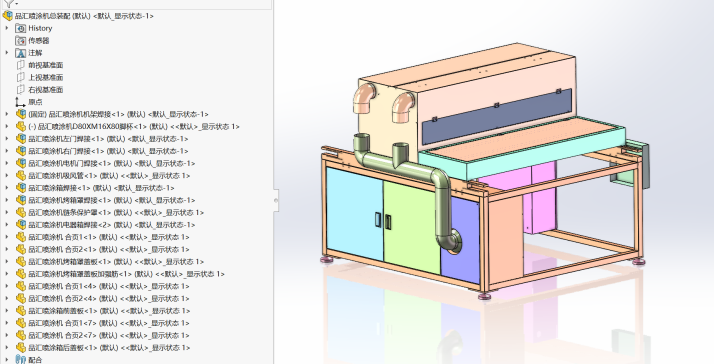This screenshot has width=714, height=364.
Task: Expand the D80XM16X80脚杯<1> part
Action: click(x=7, y=127)
